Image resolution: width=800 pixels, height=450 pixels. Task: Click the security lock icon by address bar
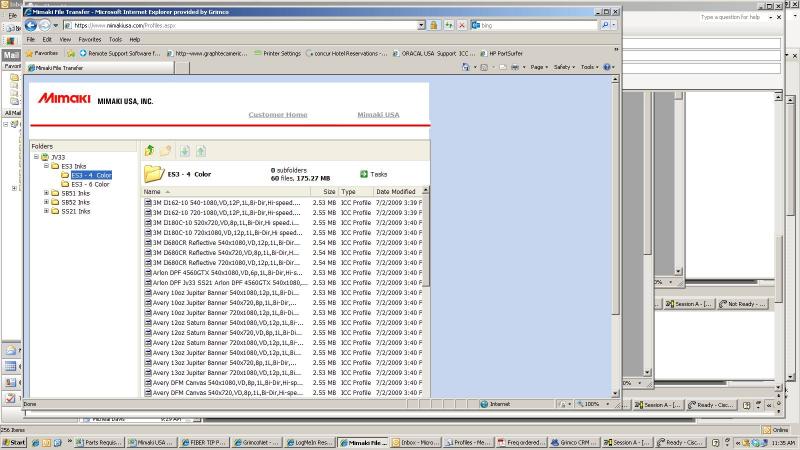point(434,25)
